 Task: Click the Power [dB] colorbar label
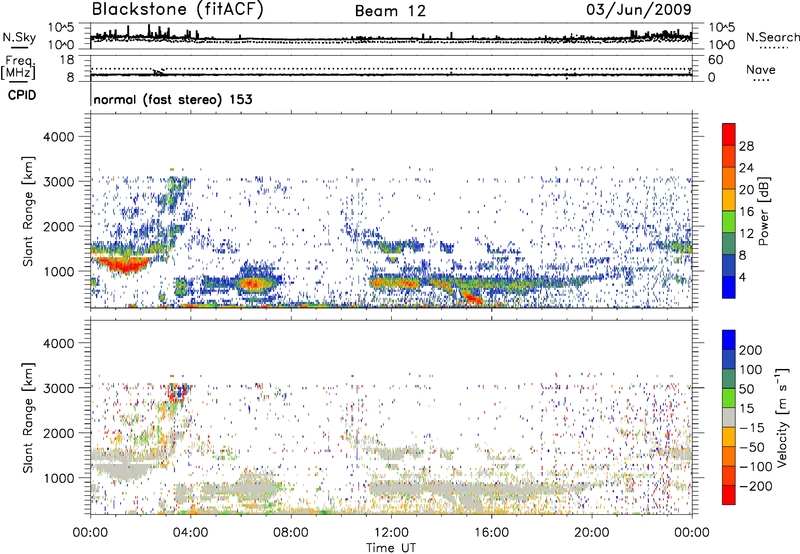pyautogui.click(x=764, y=211)
